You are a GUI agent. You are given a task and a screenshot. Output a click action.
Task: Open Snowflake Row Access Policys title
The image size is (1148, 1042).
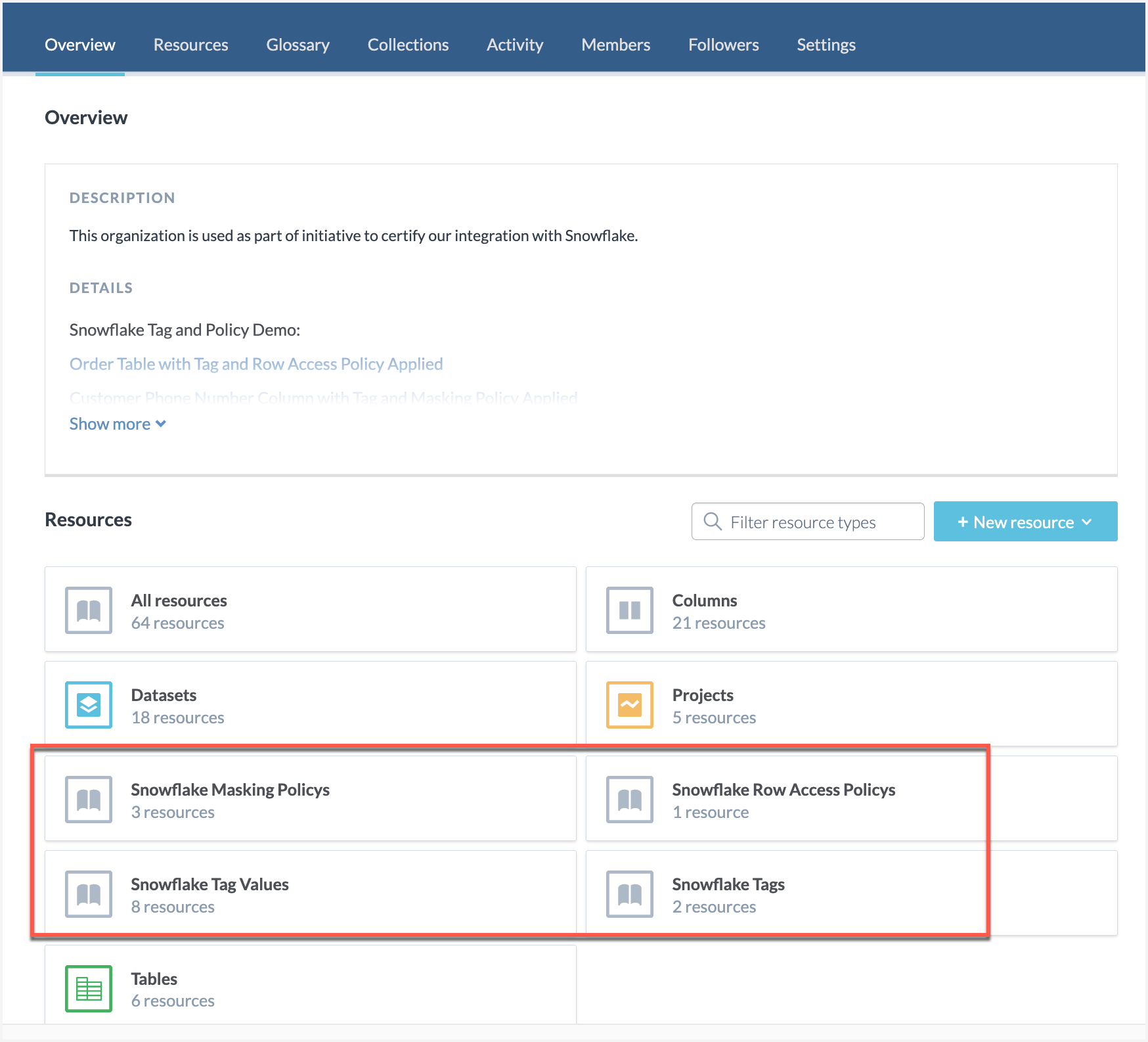pyautogui.click(x=784, y=790)
